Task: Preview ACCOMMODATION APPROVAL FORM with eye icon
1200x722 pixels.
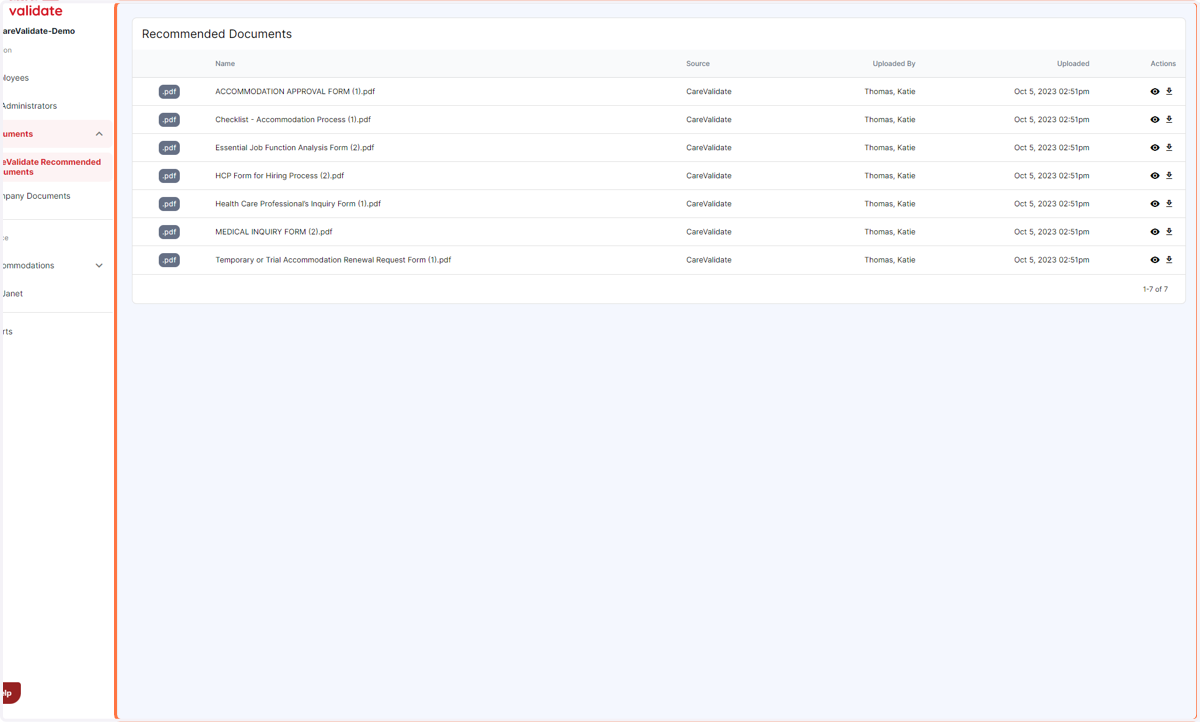Action: click(x=1155, y=92)
